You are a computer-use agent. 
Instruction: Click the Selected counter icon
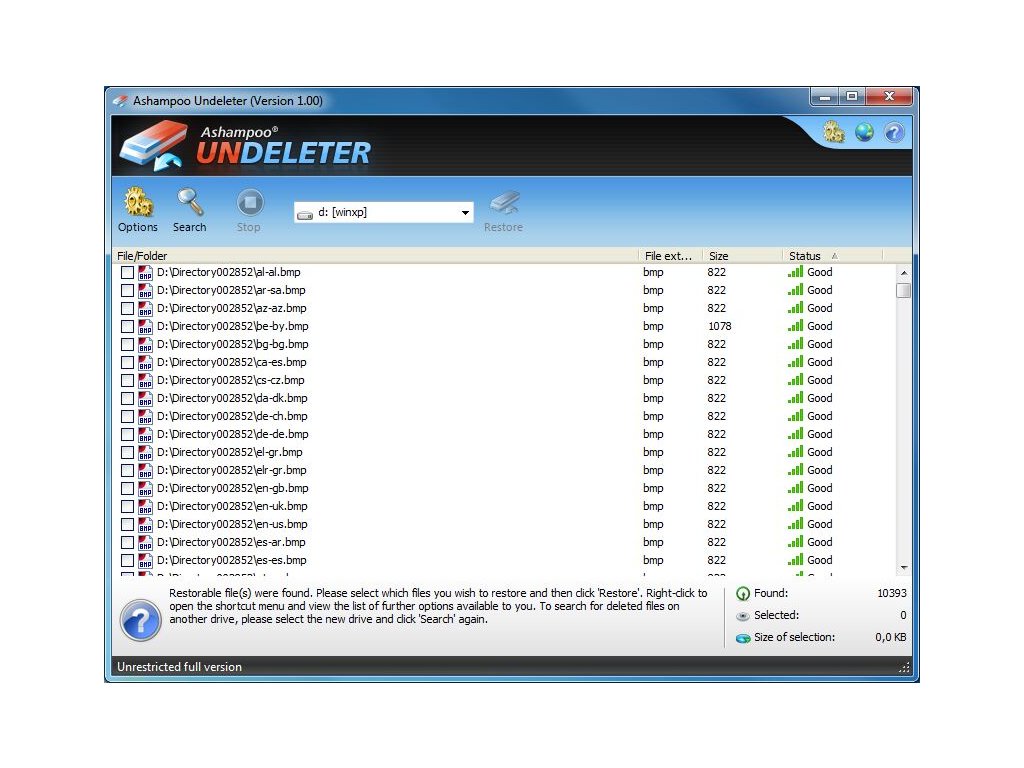(743, 616)
